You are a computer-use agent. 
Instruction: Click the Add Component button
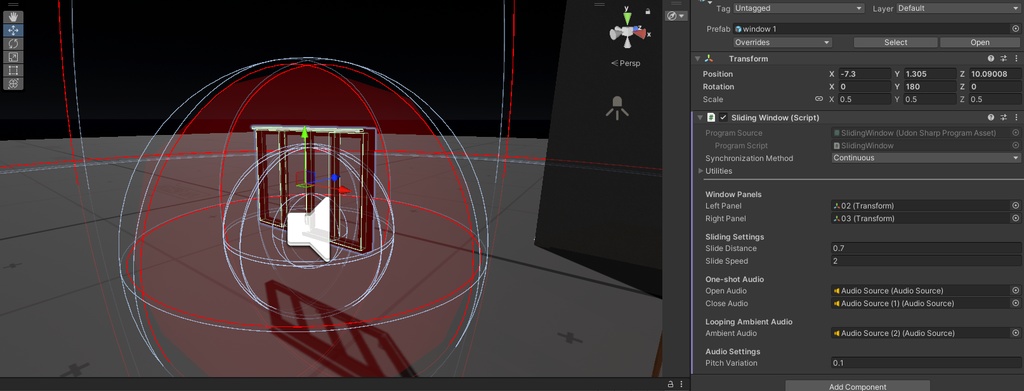click(x=857, y=386)
